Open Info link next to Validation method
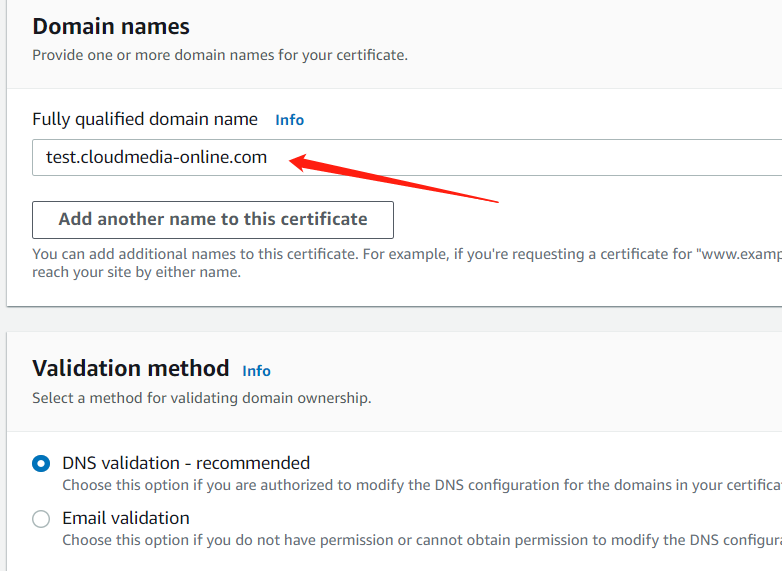 [x=256, y=371]
